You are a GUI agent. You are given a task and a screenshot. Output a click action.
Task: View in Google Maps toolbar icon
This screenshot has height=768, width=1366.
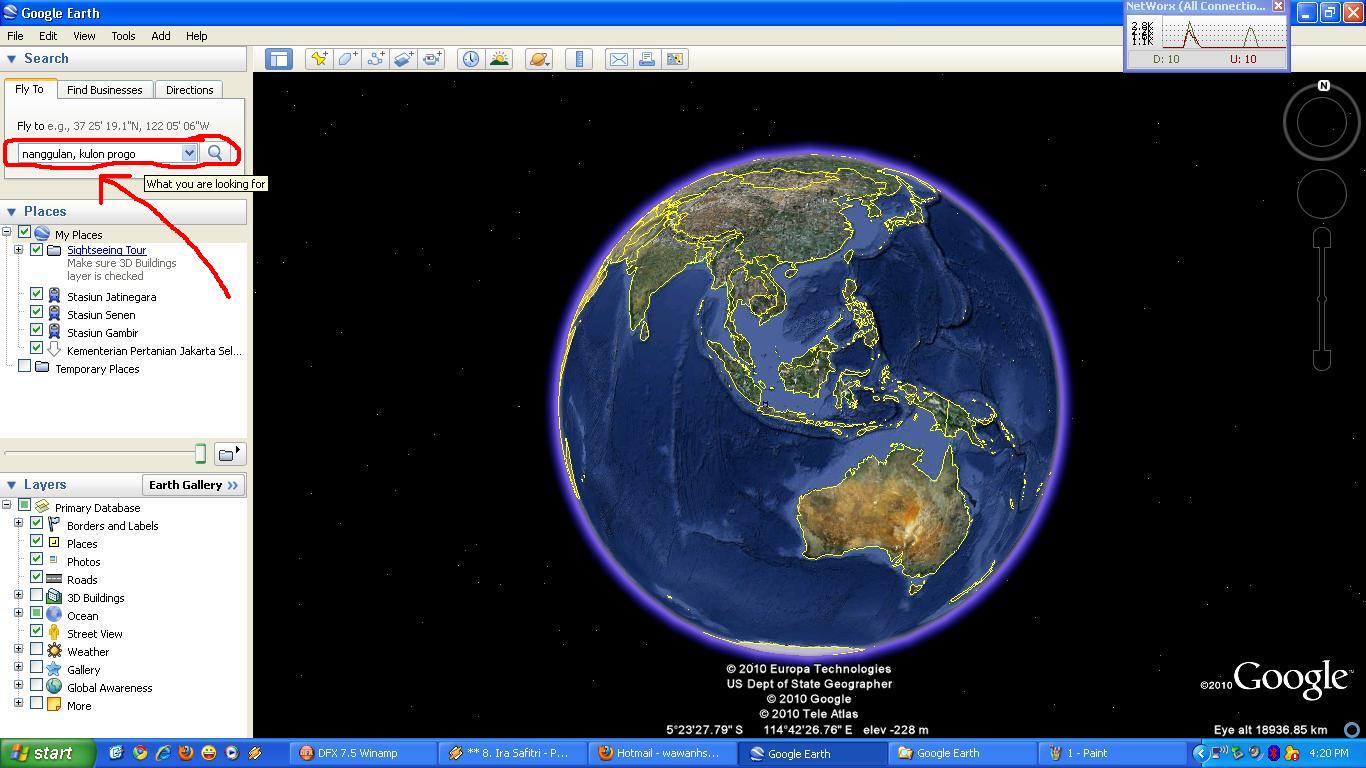(x=675, y=59)
